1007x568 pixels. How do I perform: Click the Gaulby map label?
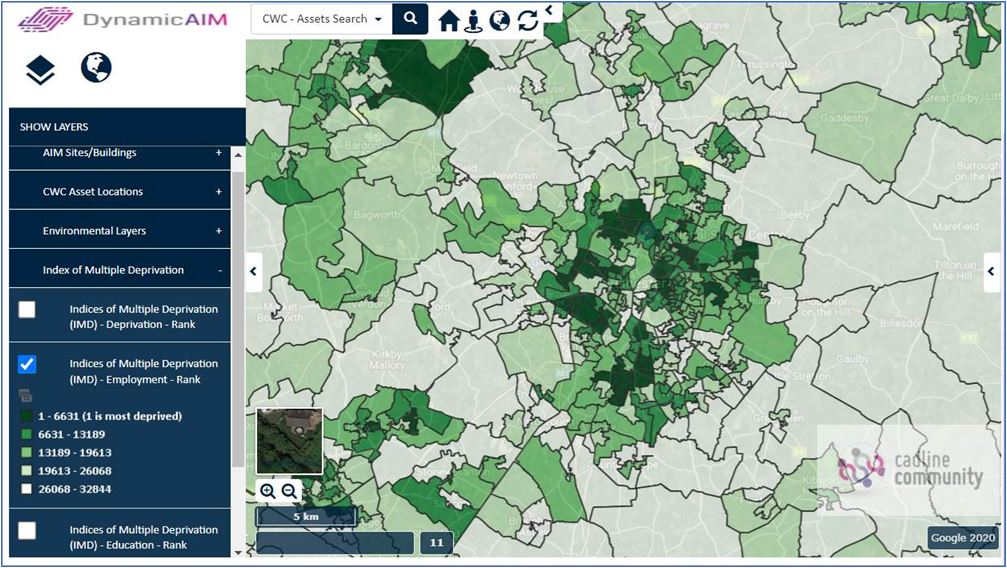point(852,359)
